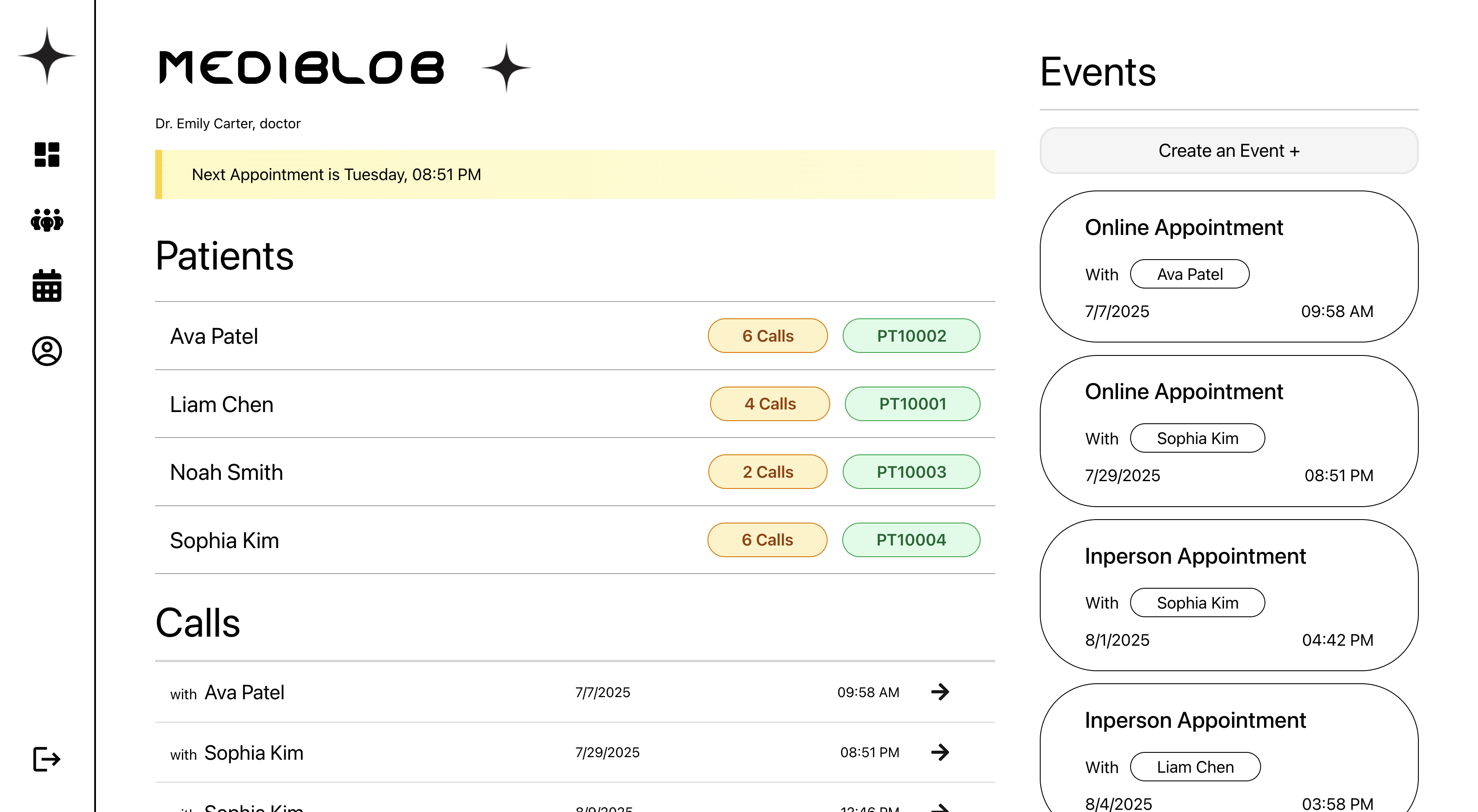The height and width of the screenshot is (812, 1478).
Task: Select the Liam Chen pill in the Inperson Appointment card
Action: pos(1195,767)
